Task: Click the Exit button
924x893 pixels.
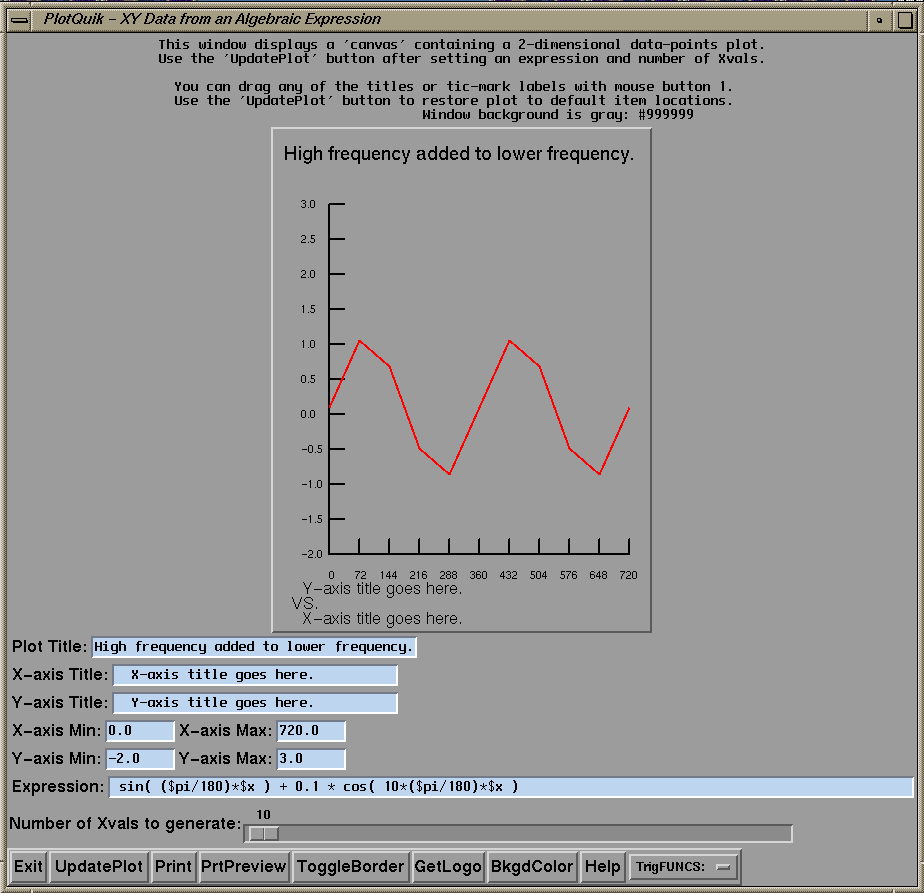Action: click(28, 866)
